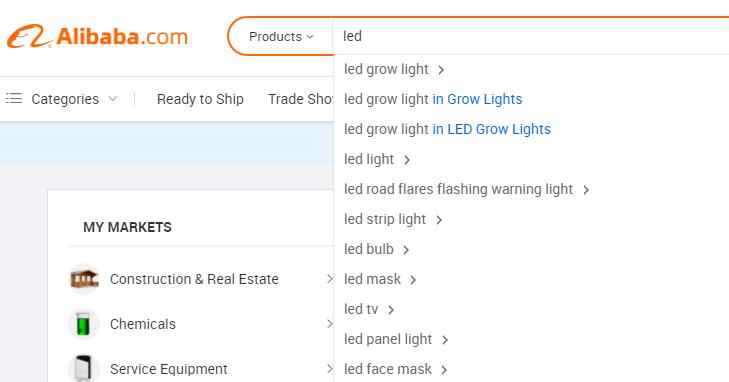Choose the led bulb suggestion
Screen dimensions: 729x382
[x=369, y=249]
